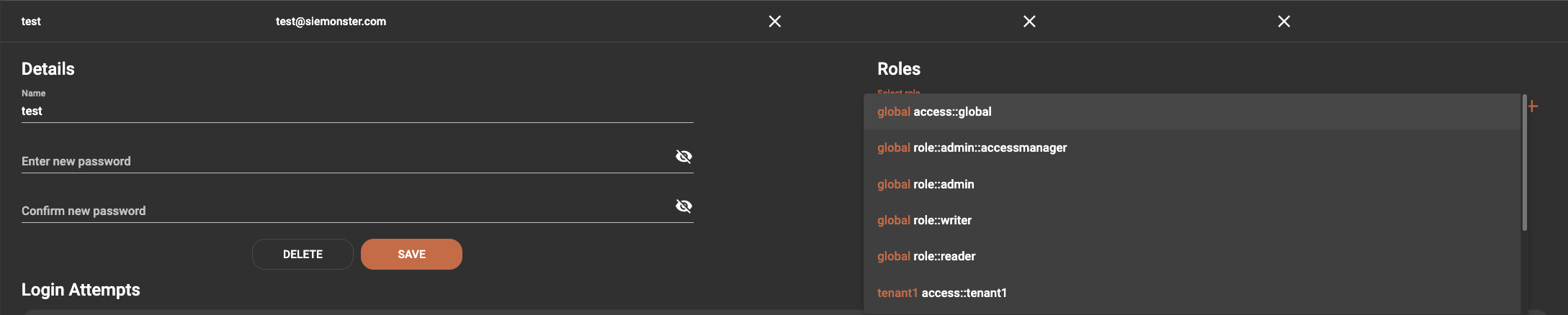Click the Name input field containing test

pos(346,111)
